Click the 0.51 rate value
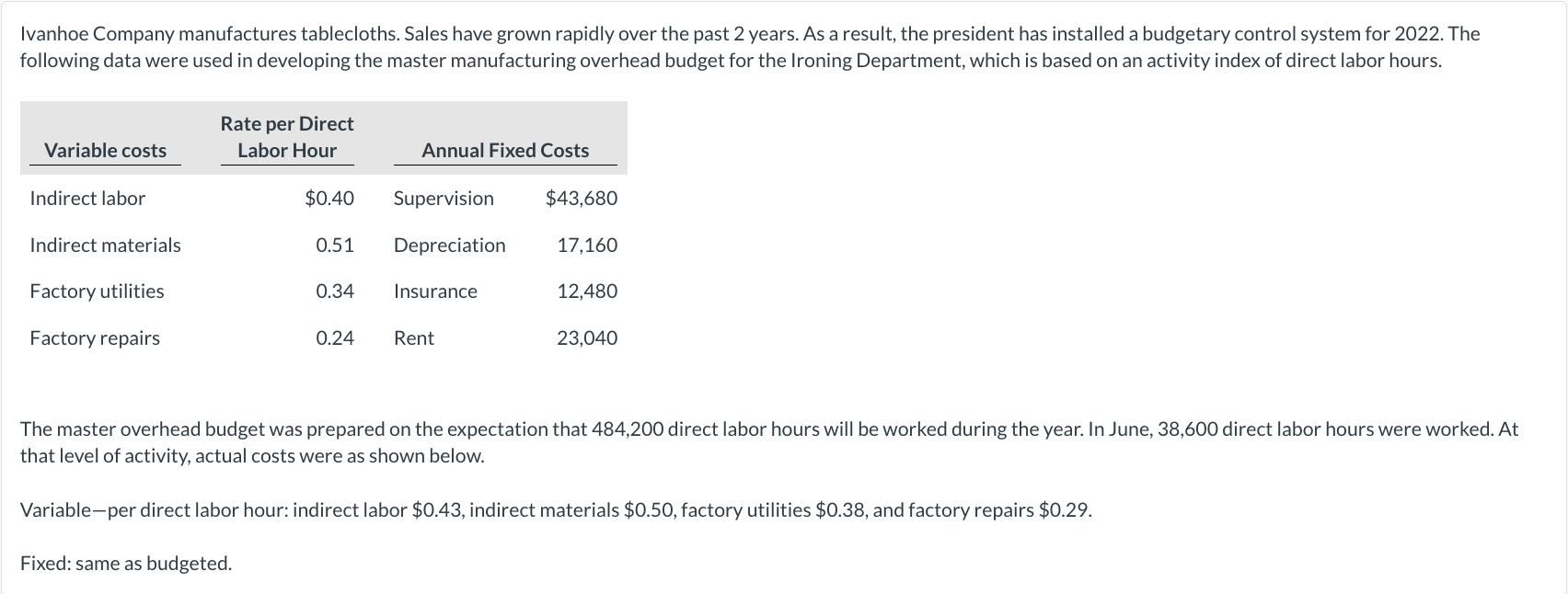 334,245
